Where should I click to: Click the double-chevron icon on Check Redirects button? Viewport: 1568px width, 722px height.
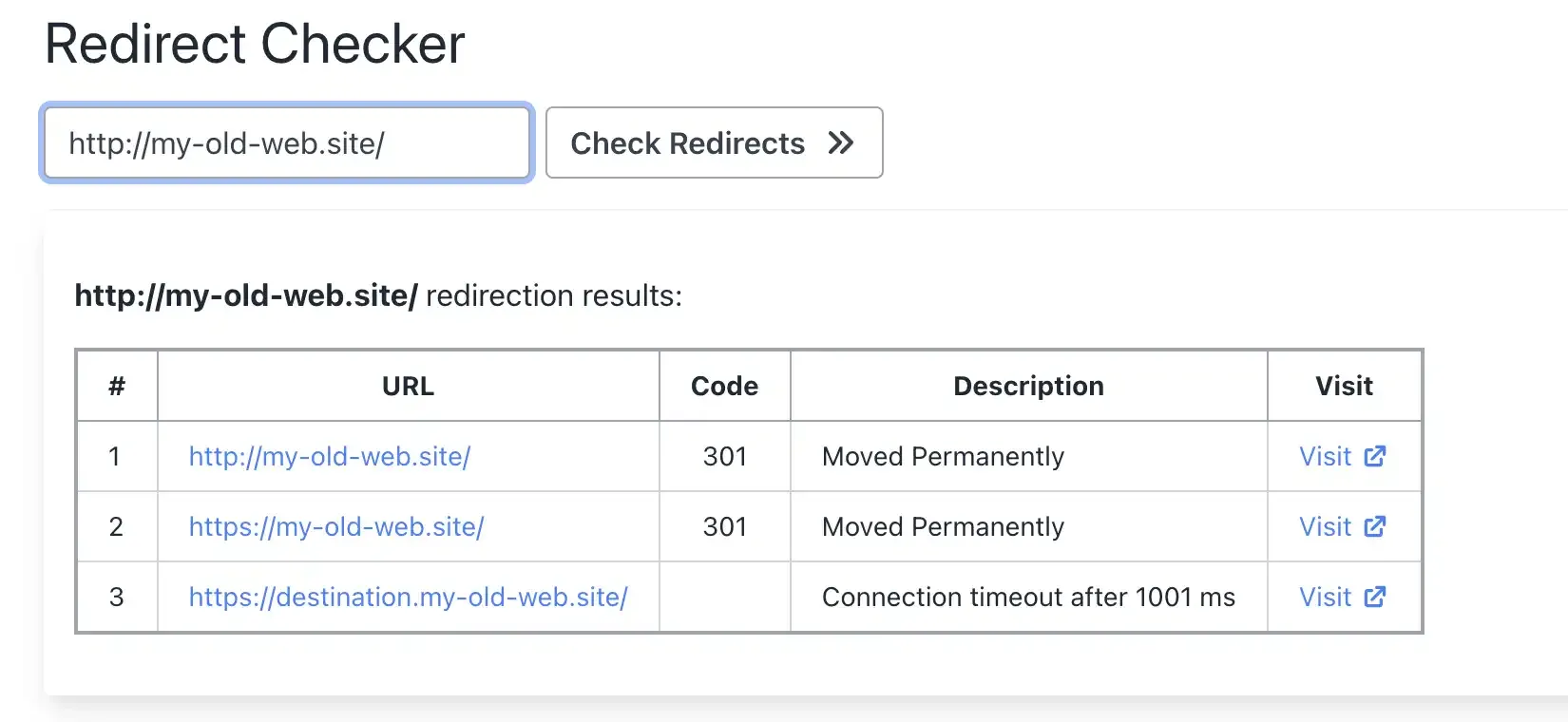(840, 143)
